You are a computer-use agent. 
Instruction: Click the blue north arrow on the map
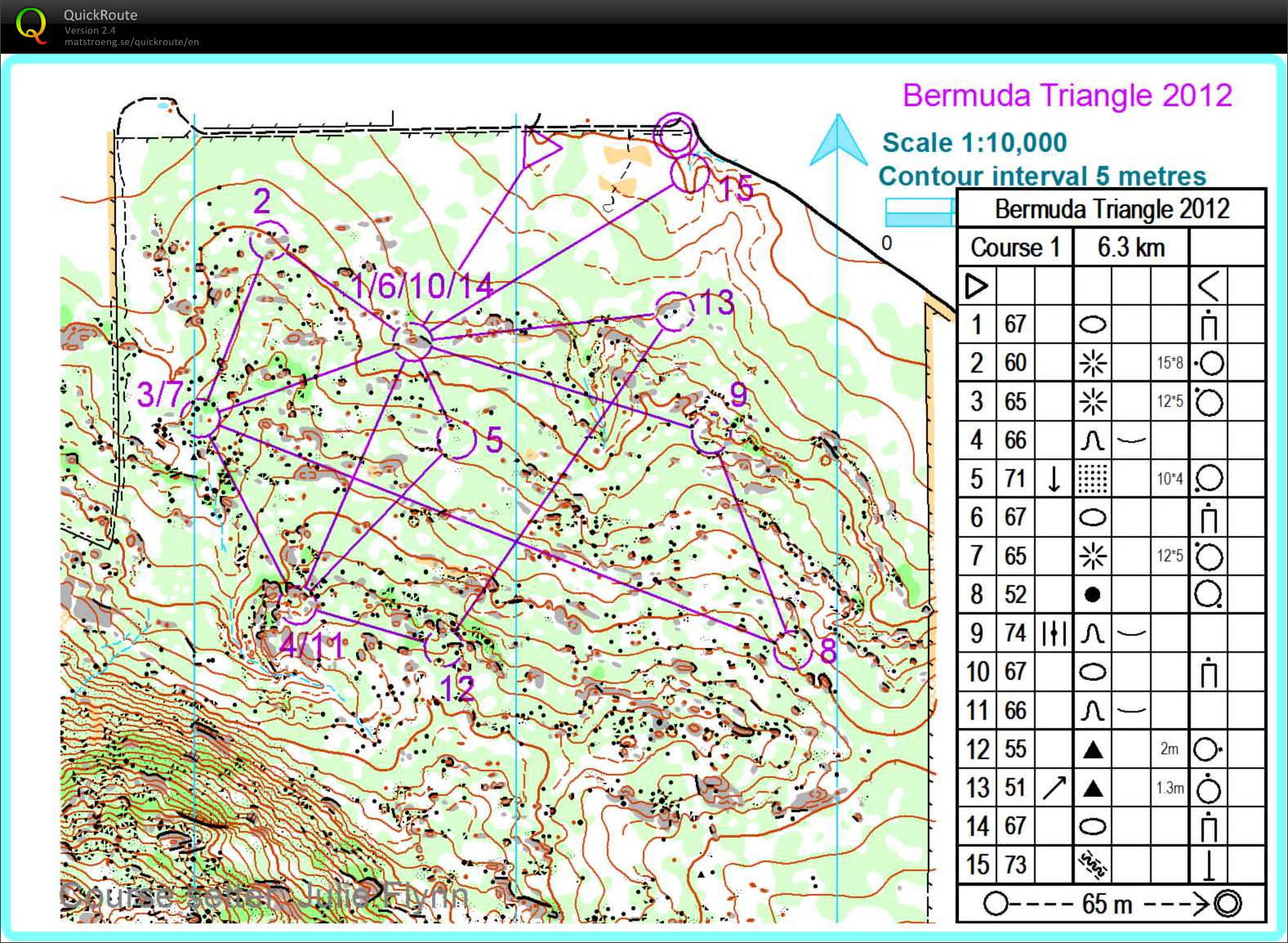click(x=837, y=142)
